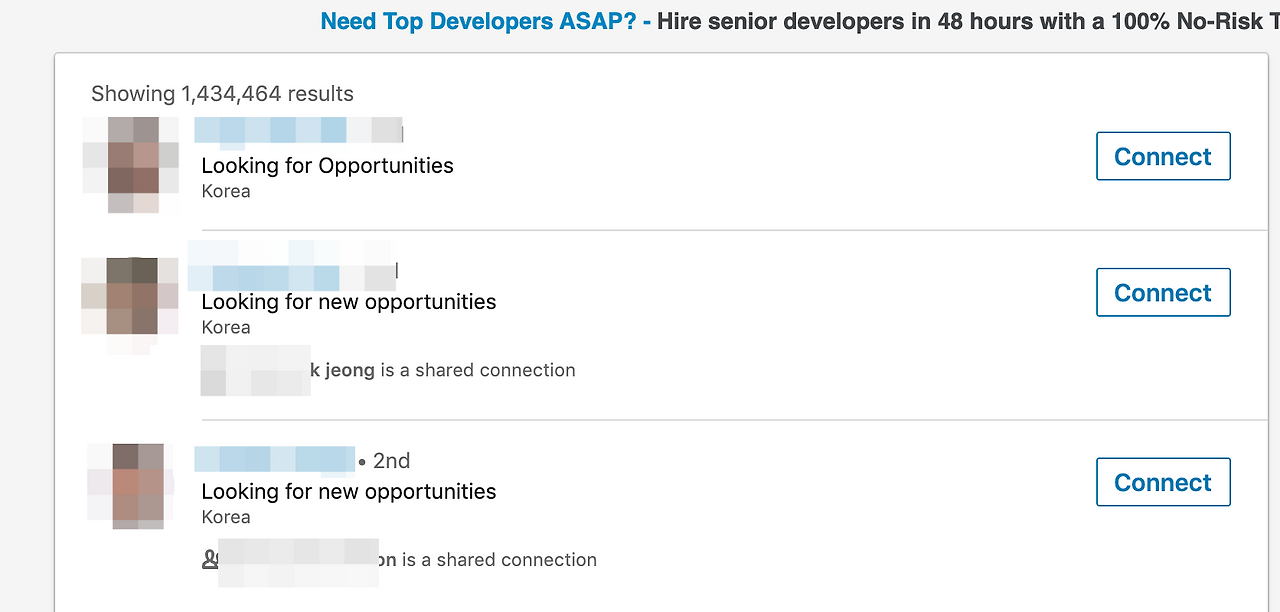Click Connect for the 2nd-degree result
Image resolution: width=1280 pixels, height=612 pixels.
[x=1162, y=483]
